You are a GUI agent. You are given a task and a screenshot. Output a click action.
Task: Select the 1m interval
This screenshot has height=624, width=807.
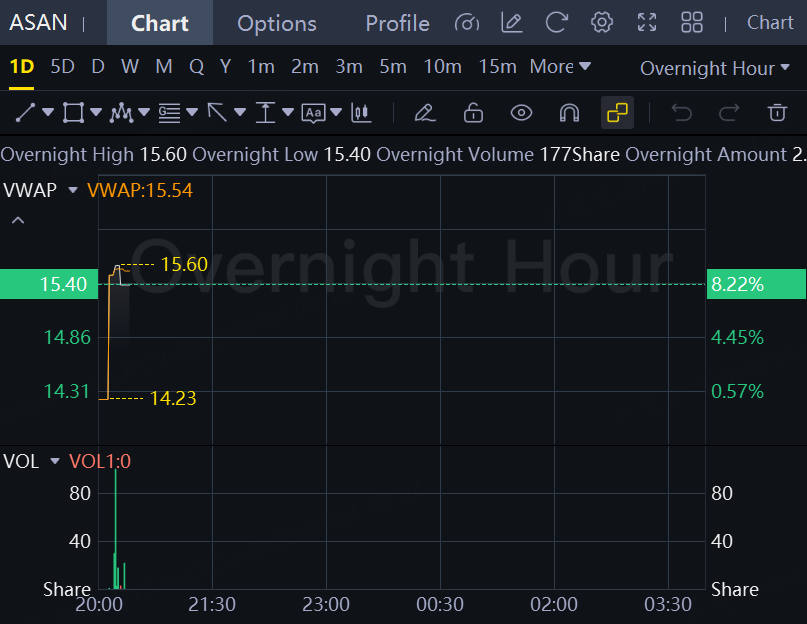click(261, 67)
